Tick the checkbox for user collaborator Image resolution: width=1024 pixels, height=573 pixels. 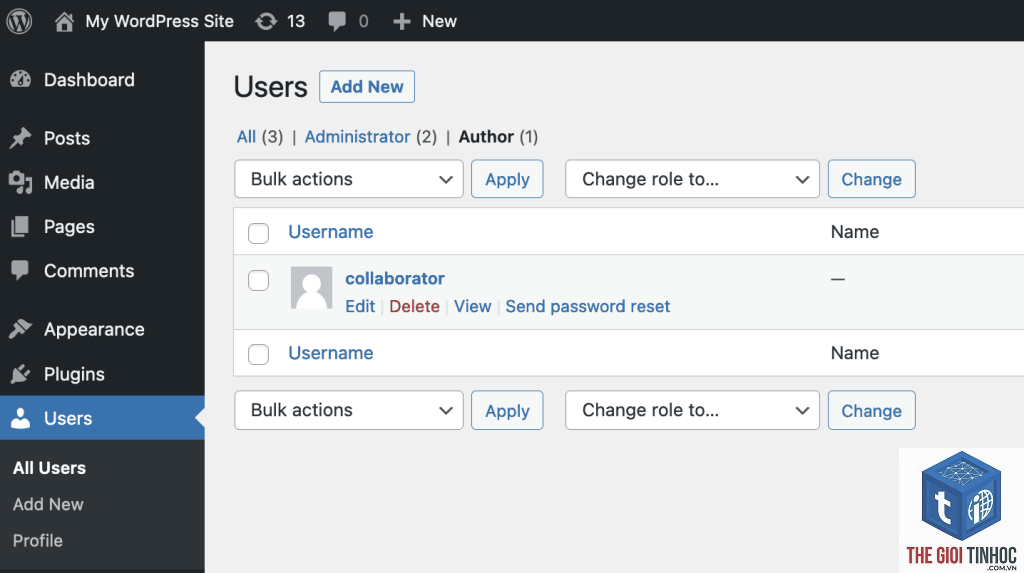coord(259,280)
